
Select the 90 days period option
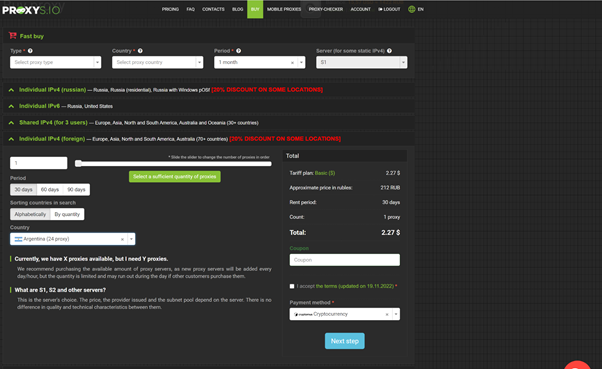(76, 190)
